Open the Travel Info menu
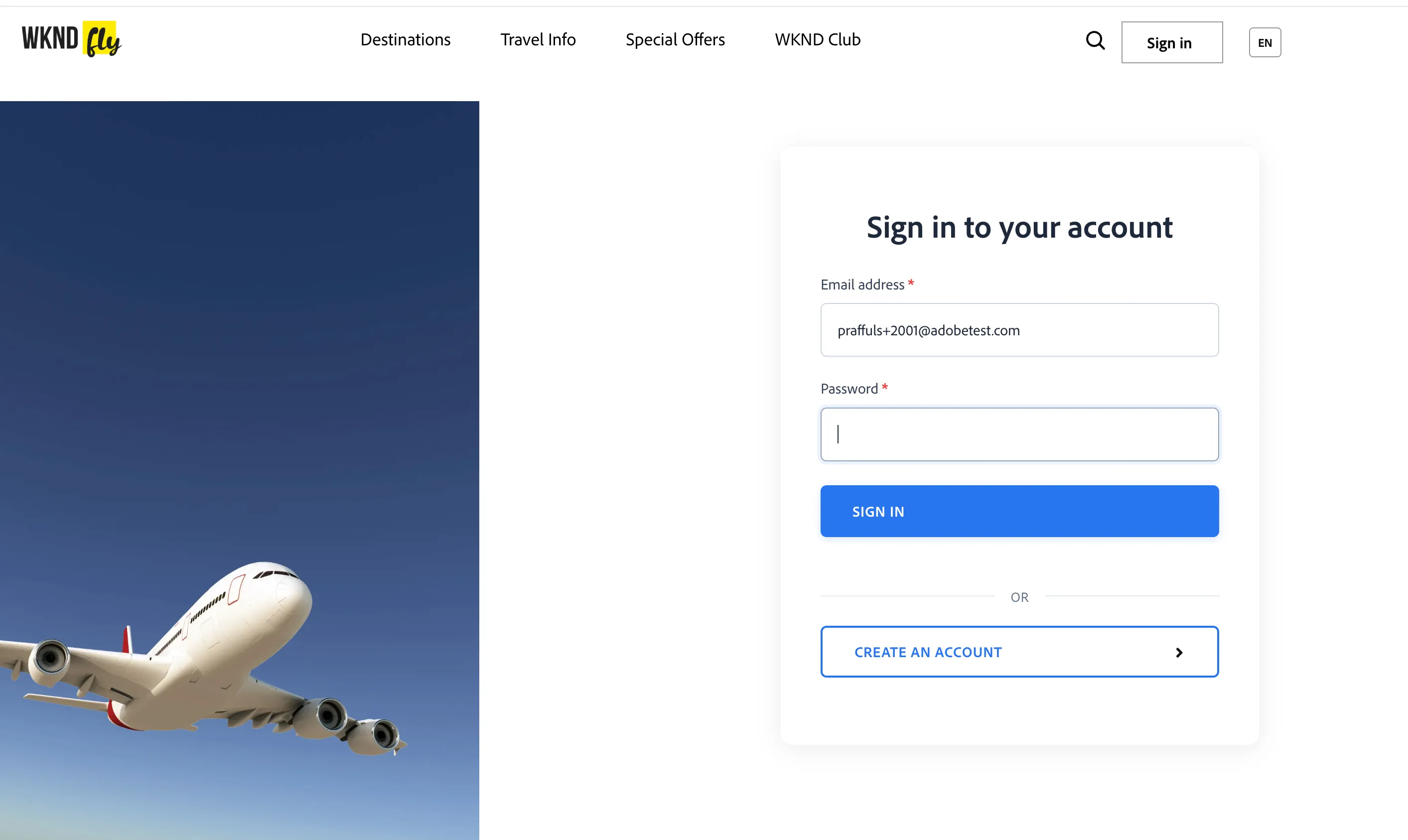 538,40
